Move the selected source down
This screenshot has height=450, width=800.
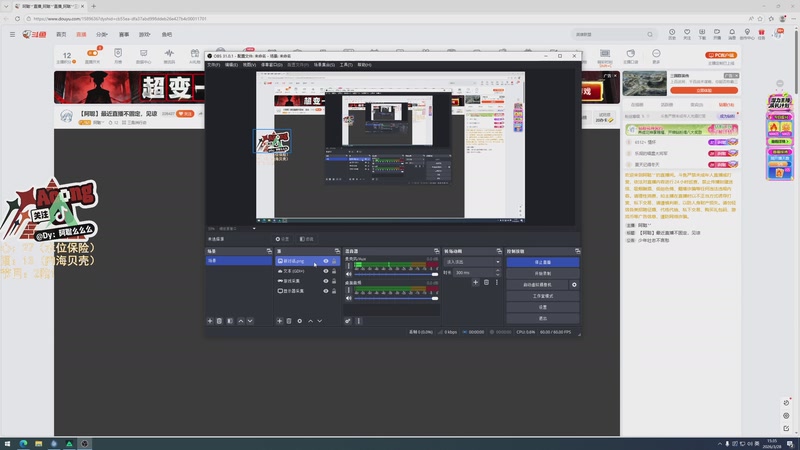point(319,321)
